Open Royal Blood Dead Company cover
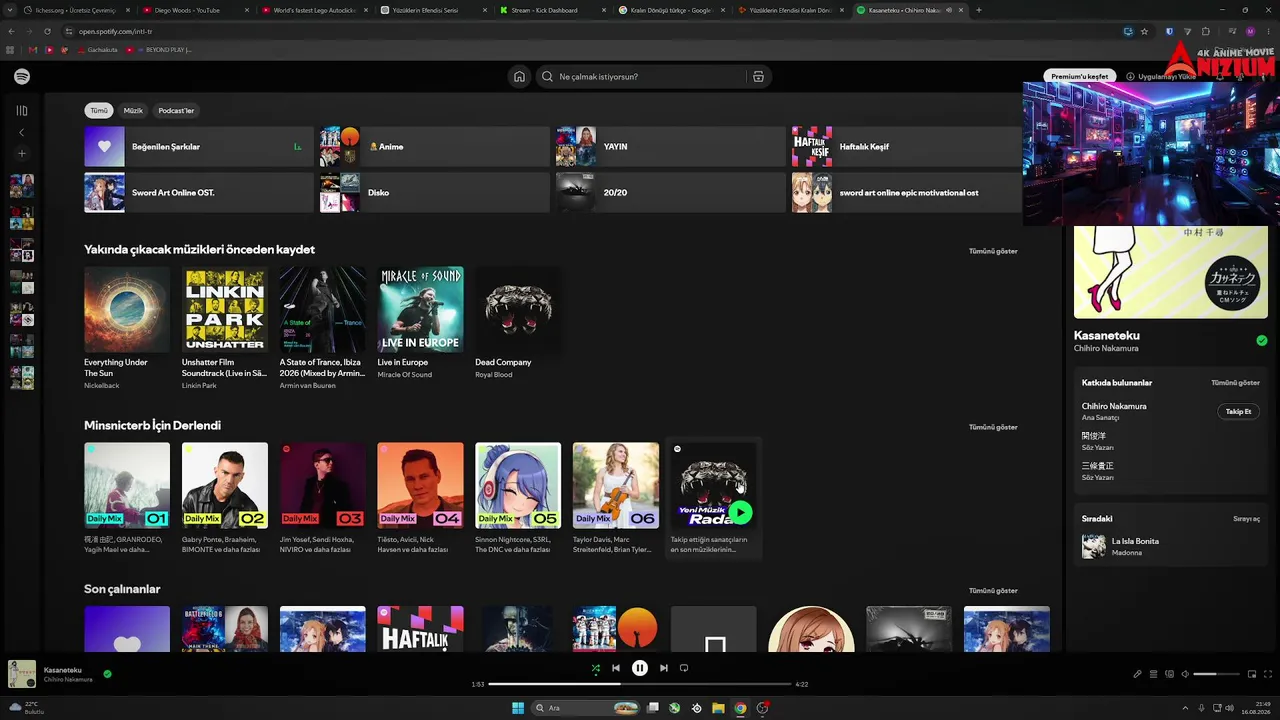This screenshot has width=1280, height=720. point(518,310)
